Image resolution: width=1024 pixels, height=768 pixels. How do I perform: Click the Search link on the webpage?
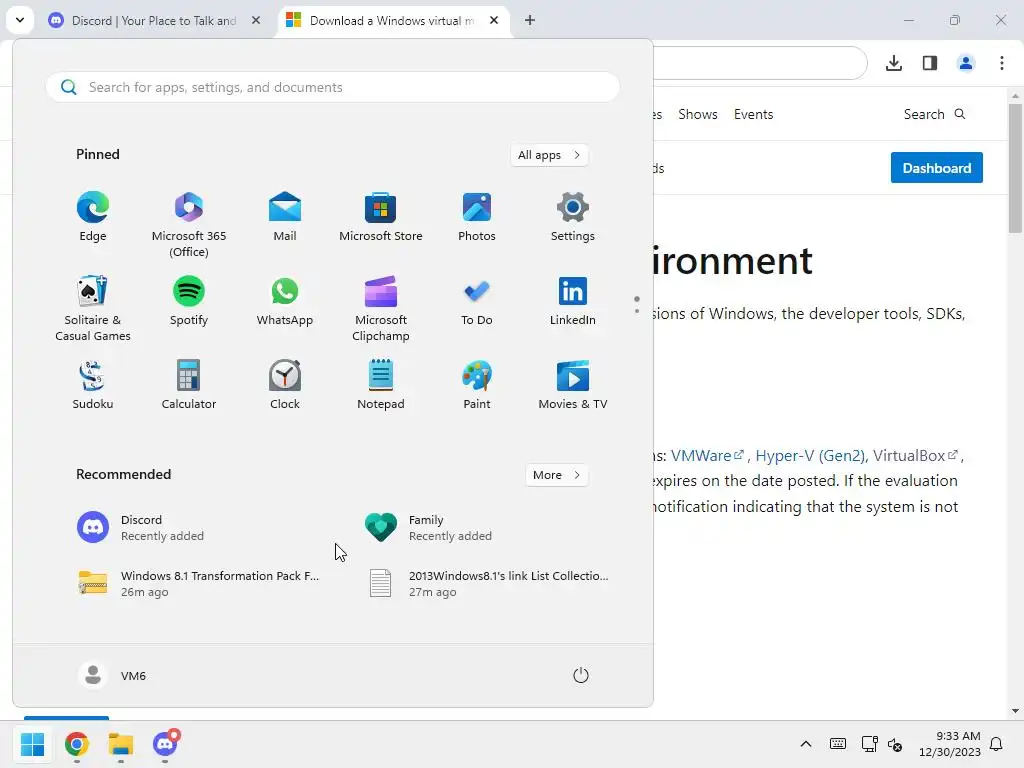(934, 114)
